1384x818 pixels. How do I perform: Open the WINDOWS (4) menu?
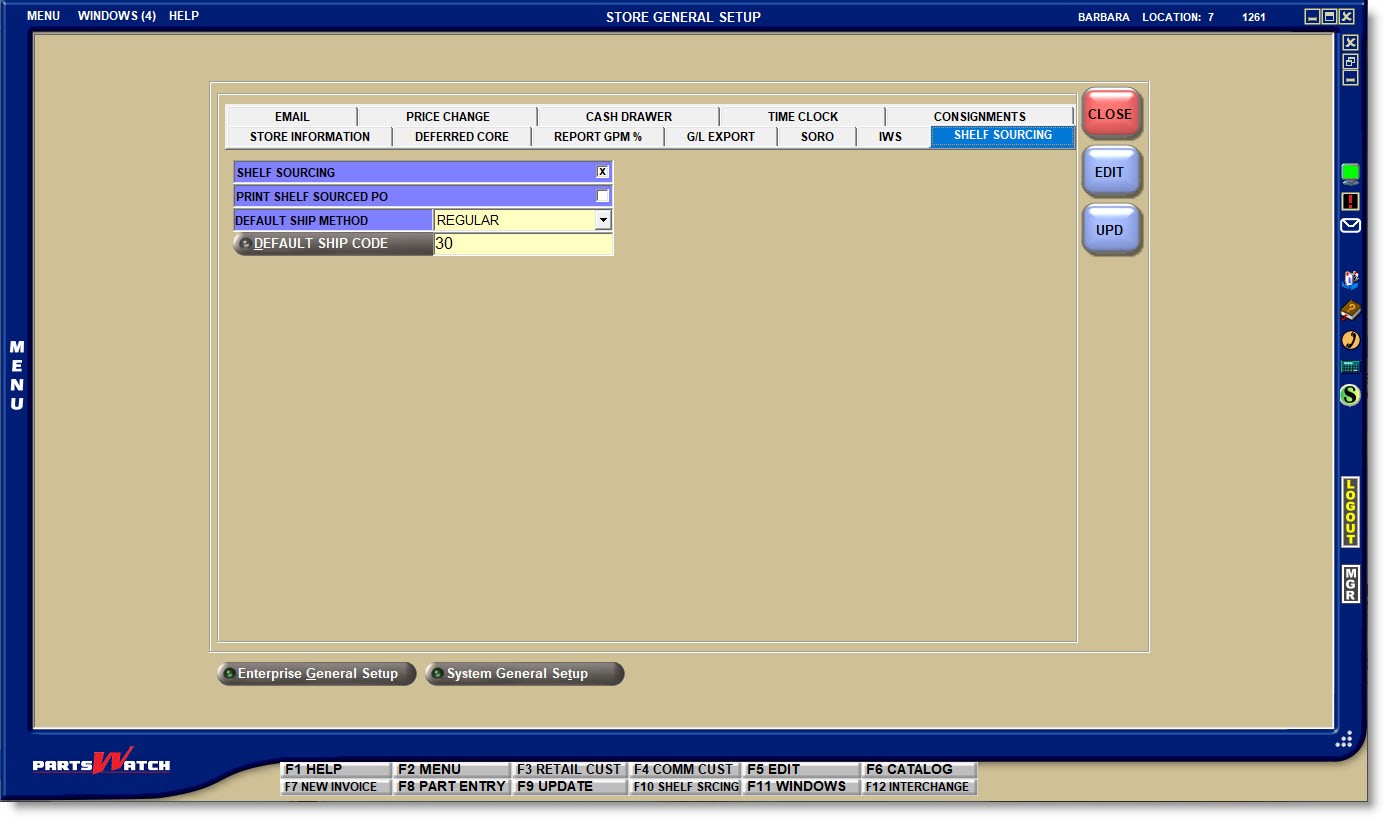[117, 16]
